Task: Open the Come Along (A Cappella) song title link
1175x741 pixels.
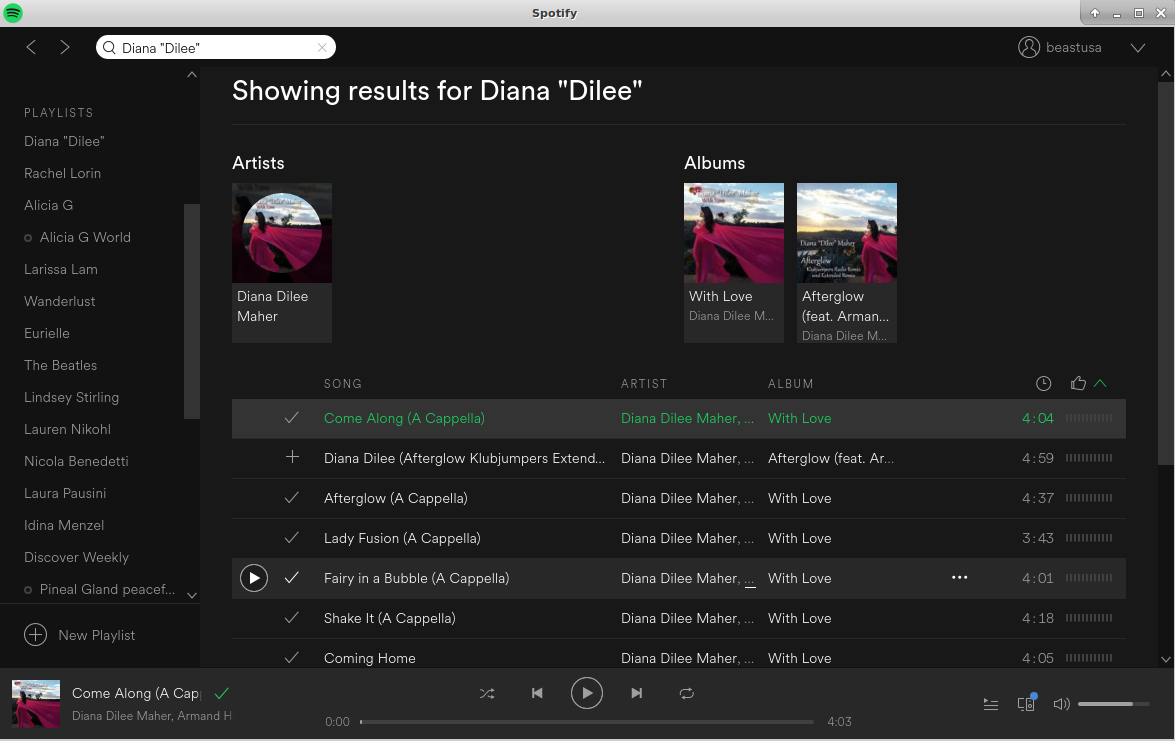Action: [x=404, y=418]
